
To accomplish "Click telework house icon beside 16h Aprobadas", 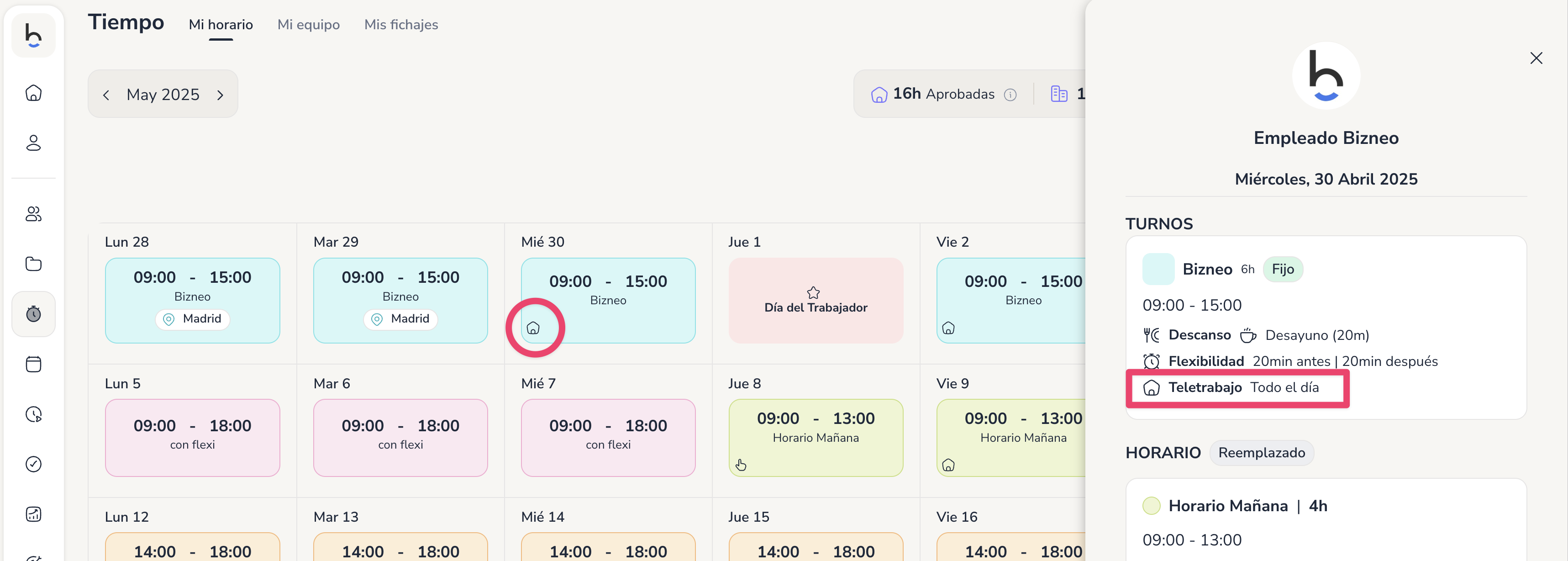I will pos(879,95).
